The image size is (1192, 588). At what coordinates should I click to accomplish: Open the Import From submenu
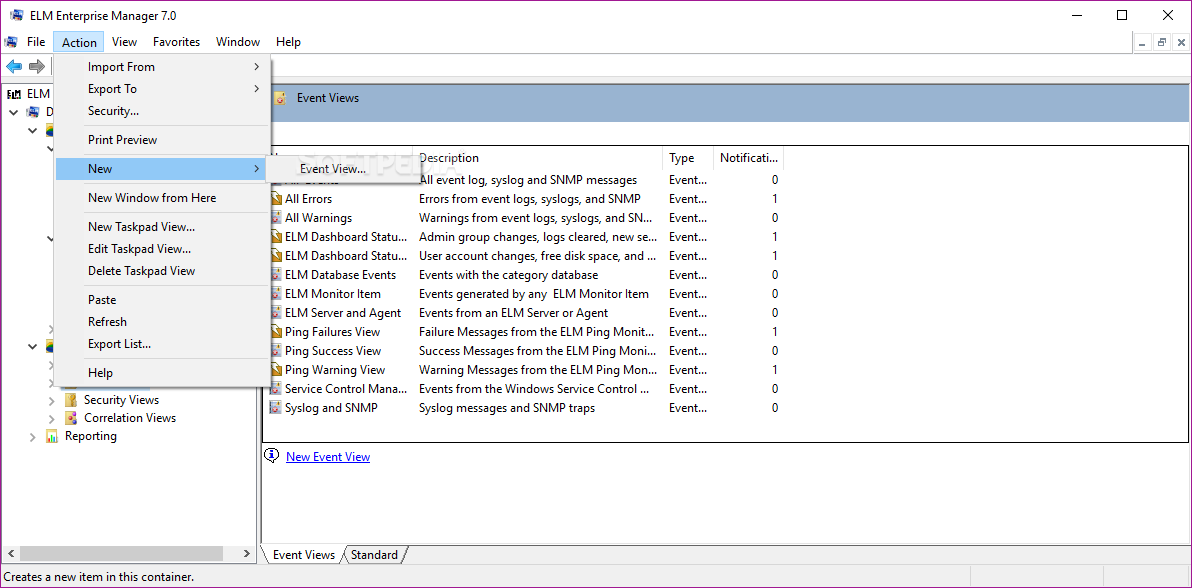(x=163, y=67)
